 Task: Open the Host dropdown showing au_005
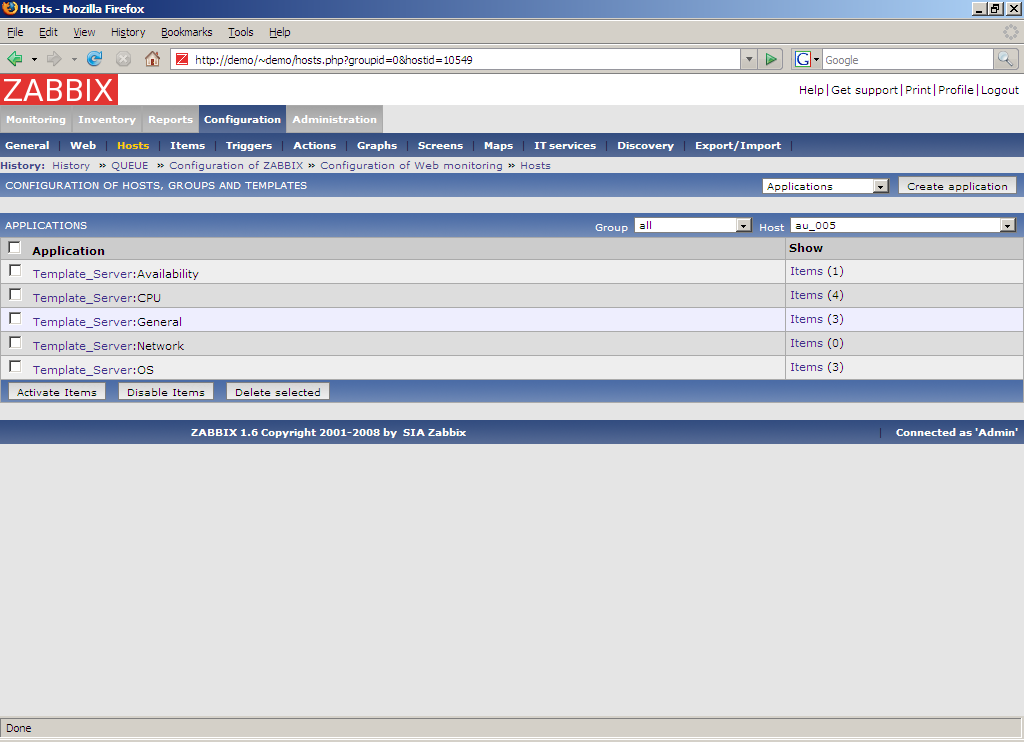coord(903,225)
